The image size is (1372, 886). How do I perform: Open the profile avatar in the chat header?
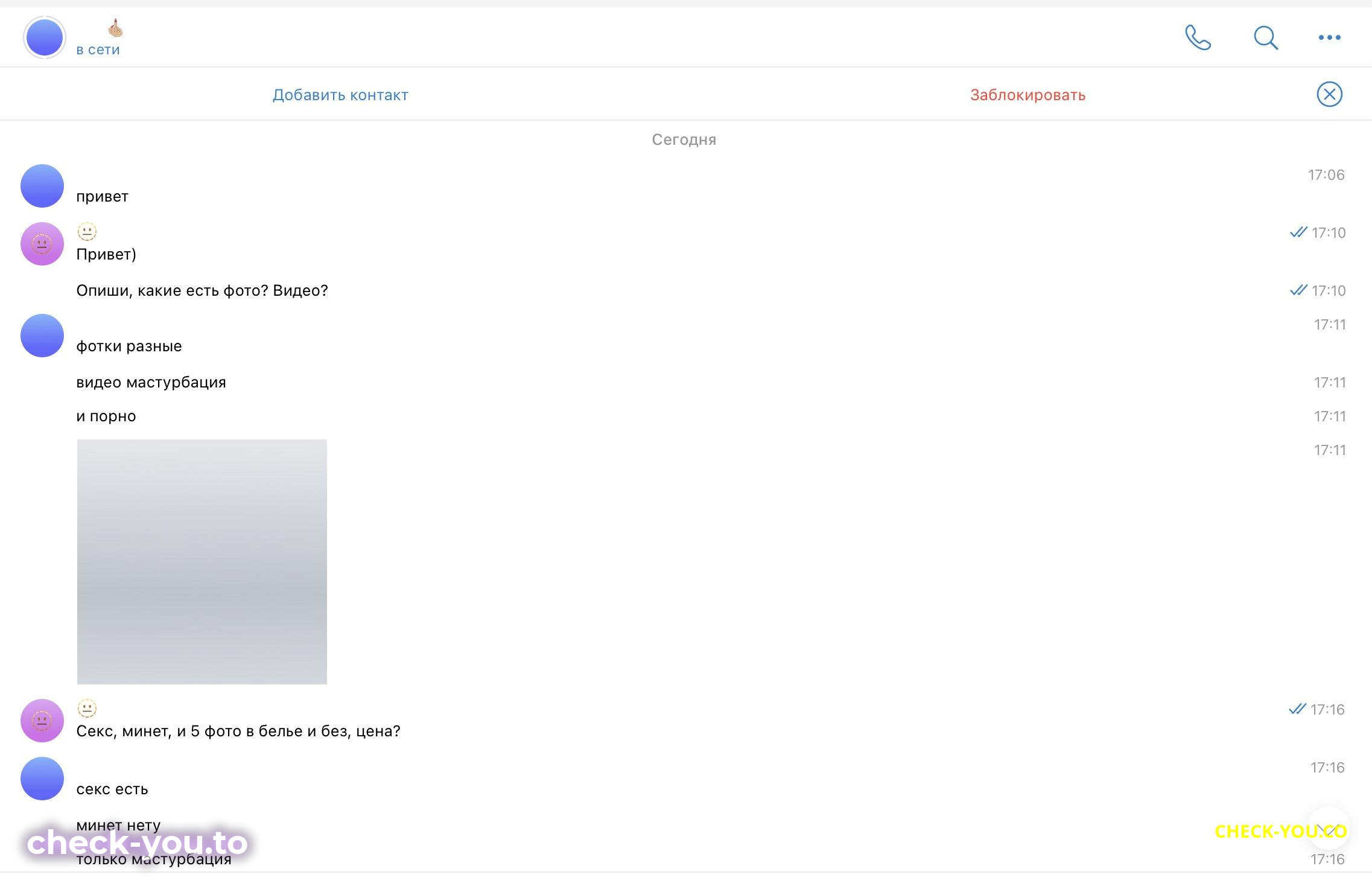point(44,37)
